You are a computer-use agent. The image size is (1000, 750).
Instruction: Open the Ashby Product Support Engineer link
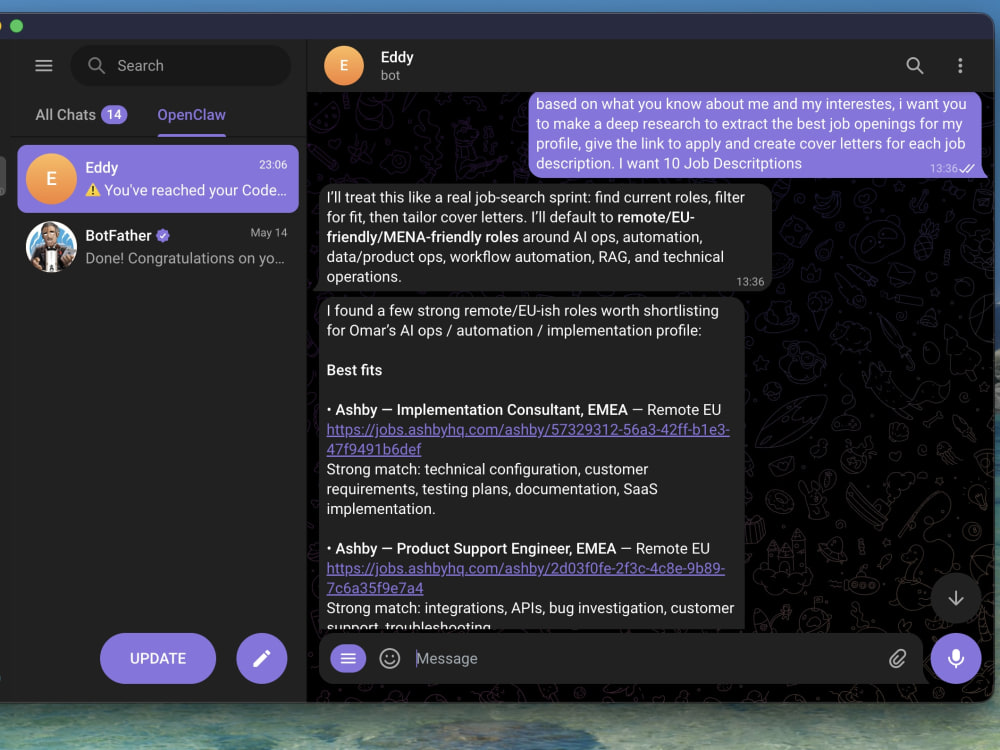(526, 578)
